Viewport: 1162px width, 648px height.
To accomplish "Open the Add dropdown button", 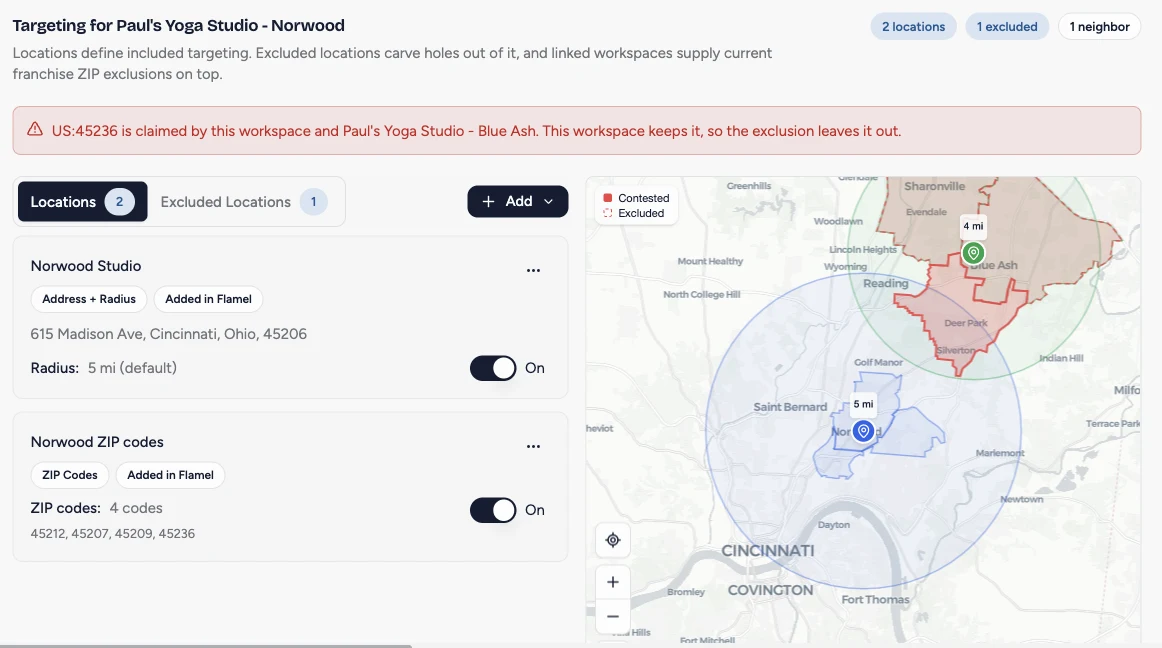I will (x=517, y=202).
